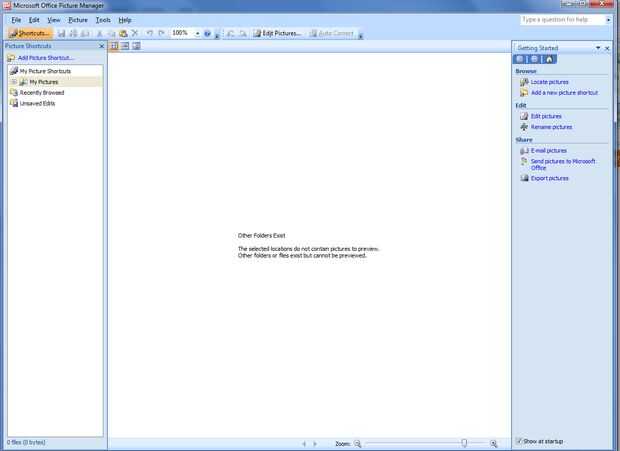Select the Recently Browsed item
The height and width of the screenshot is (451, 620).
pyautogui.click(x=42, y=92)
